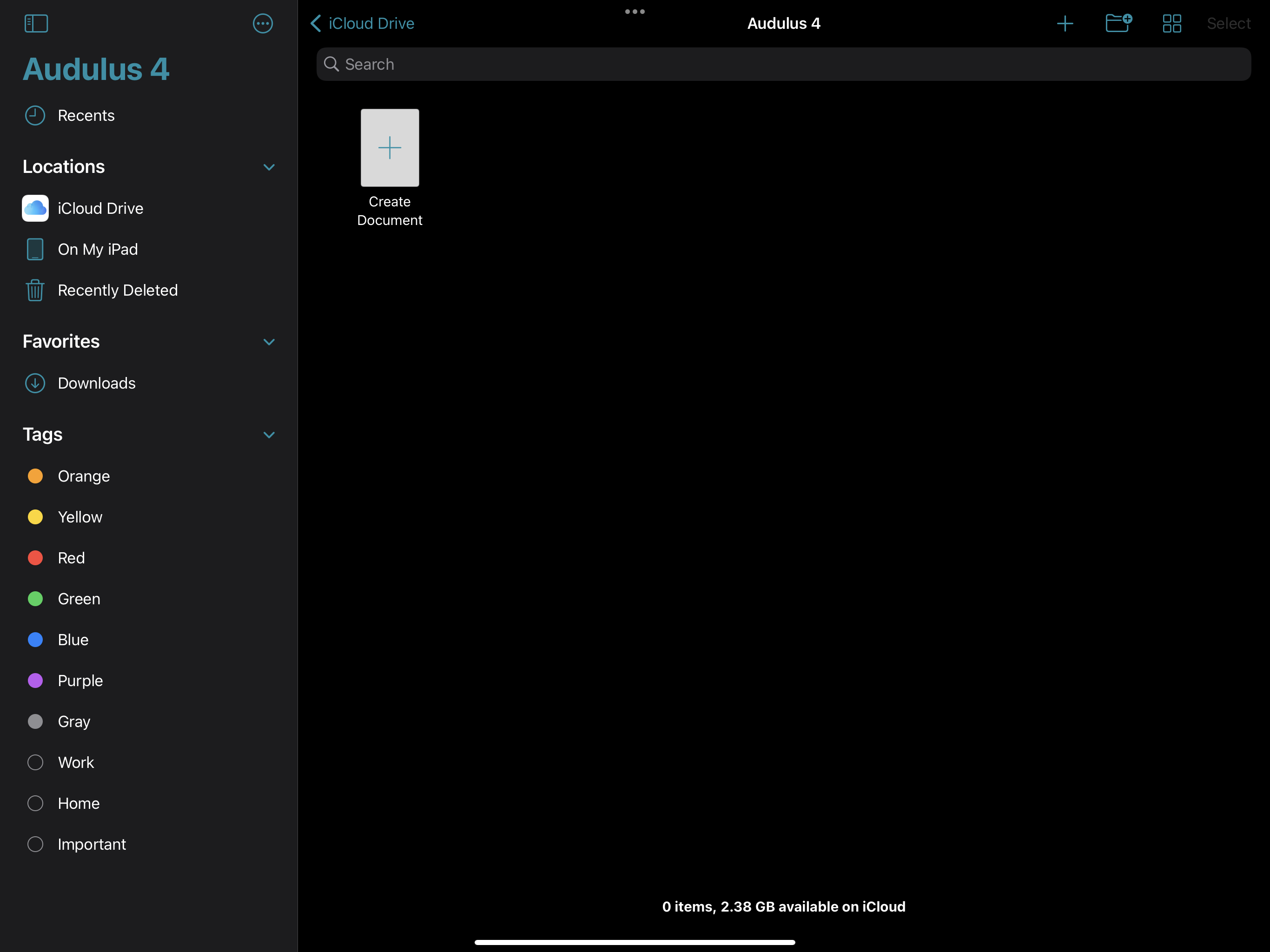Open On My iPad location

click(x=98, y=249)
